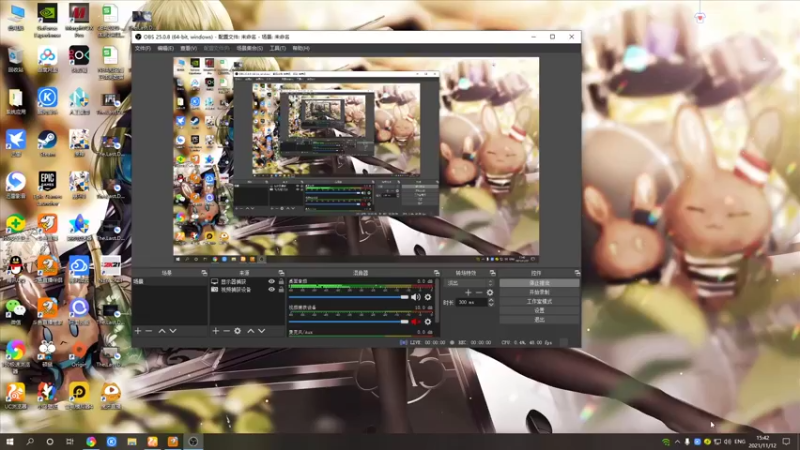Image resolution: width=800 pixels, height=450 pixels.
Task: Unmute the red 视频捕获设备 mixer speaker
Action: coord(415,322)
